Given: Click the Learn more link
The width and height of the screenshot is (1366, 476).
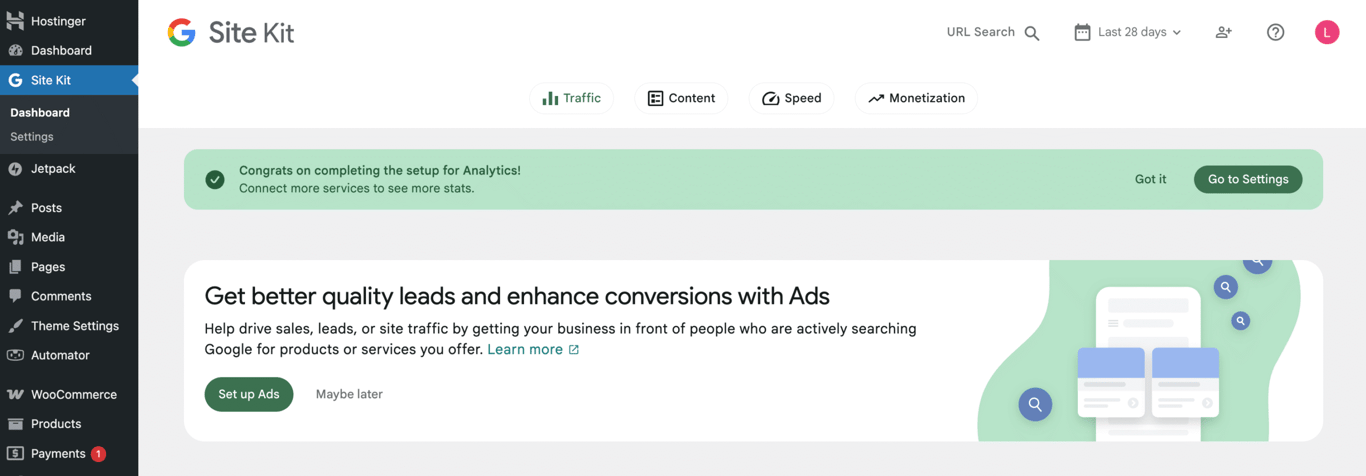Looking at the screenshot, I should pyautogui.click(x=525, y=350).
